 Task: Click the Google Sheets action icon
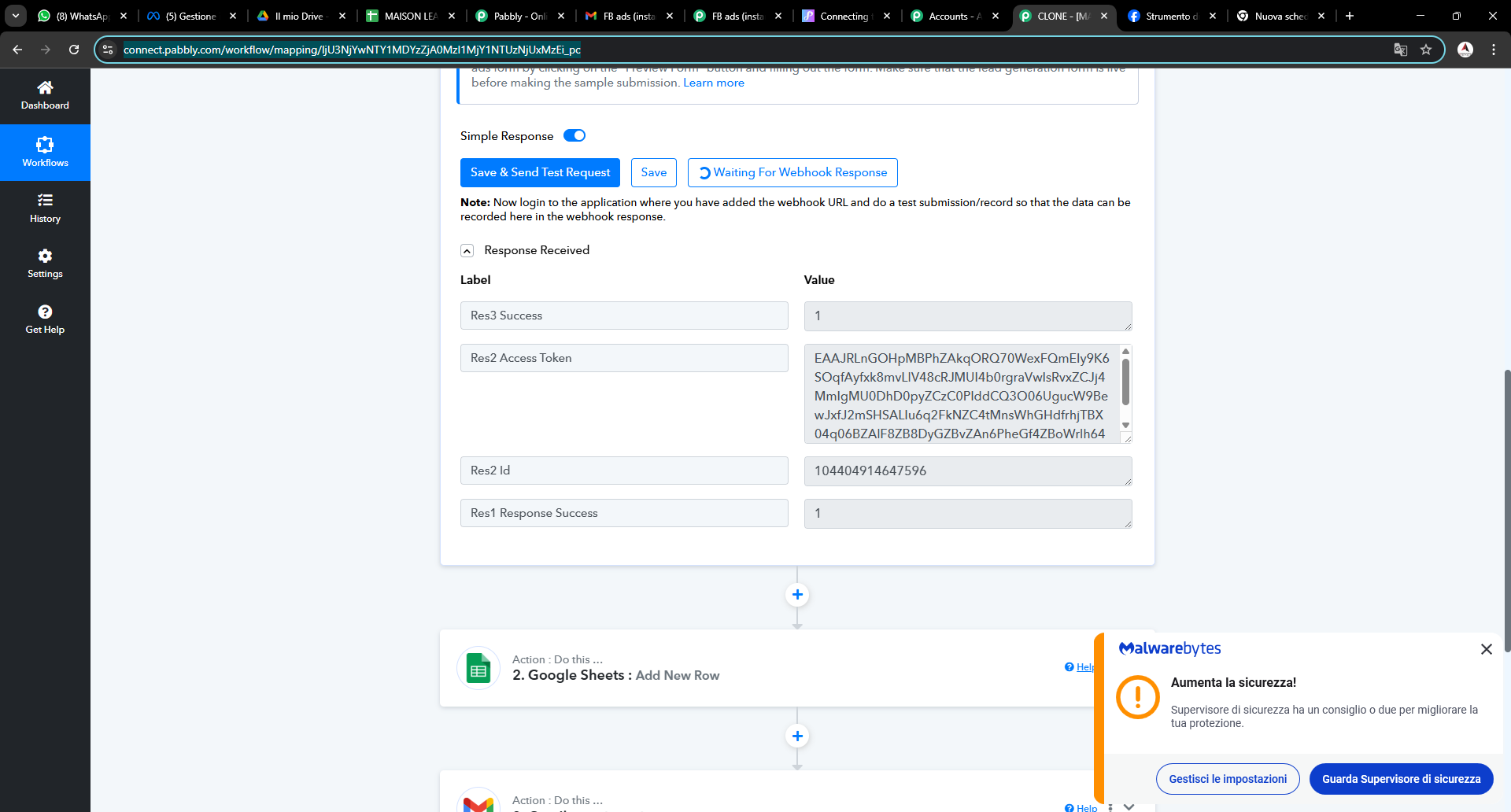(x=478, y=669)
